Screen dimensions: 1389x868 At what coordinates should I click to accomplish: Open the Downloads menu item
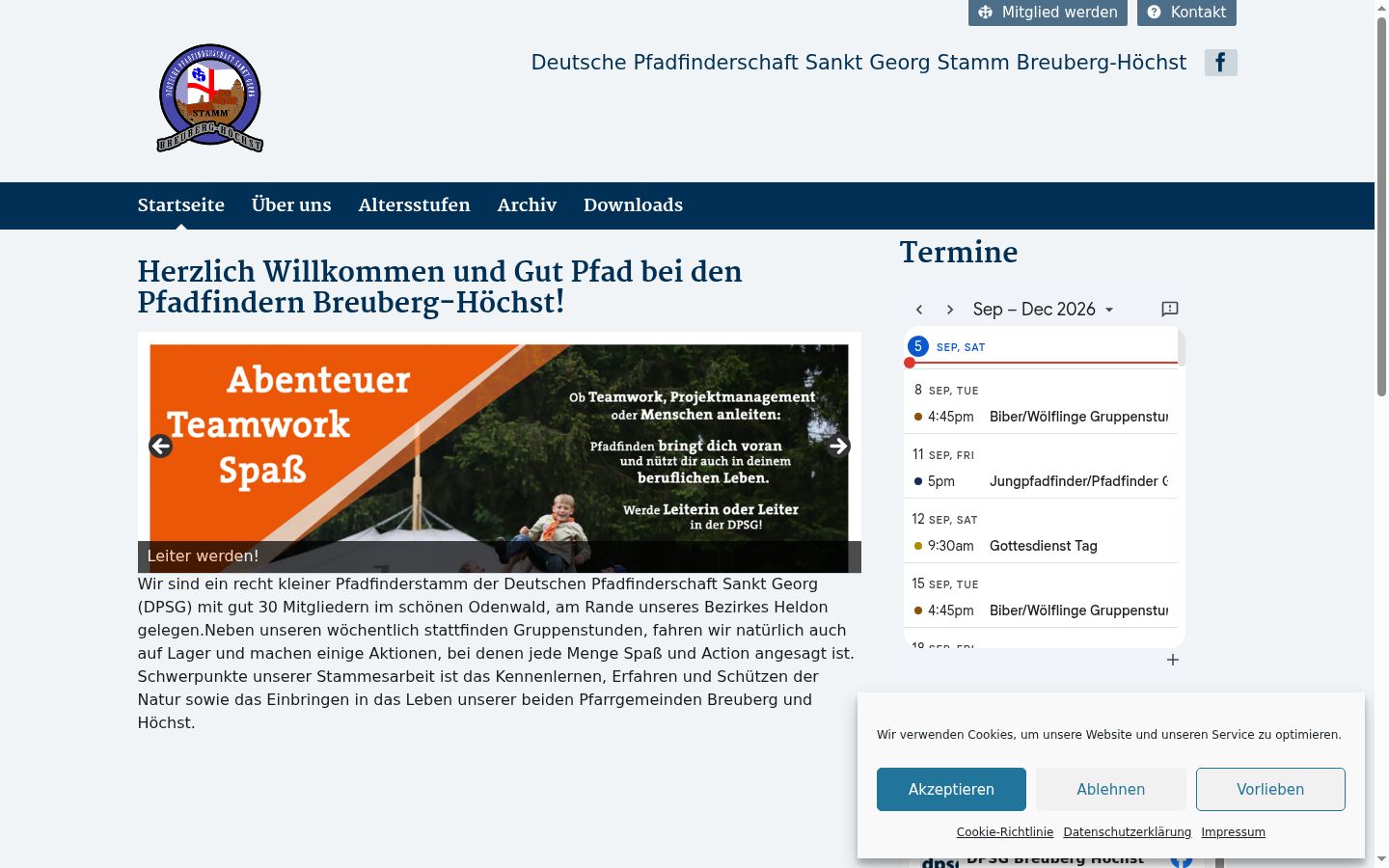(x=633, y=205)
